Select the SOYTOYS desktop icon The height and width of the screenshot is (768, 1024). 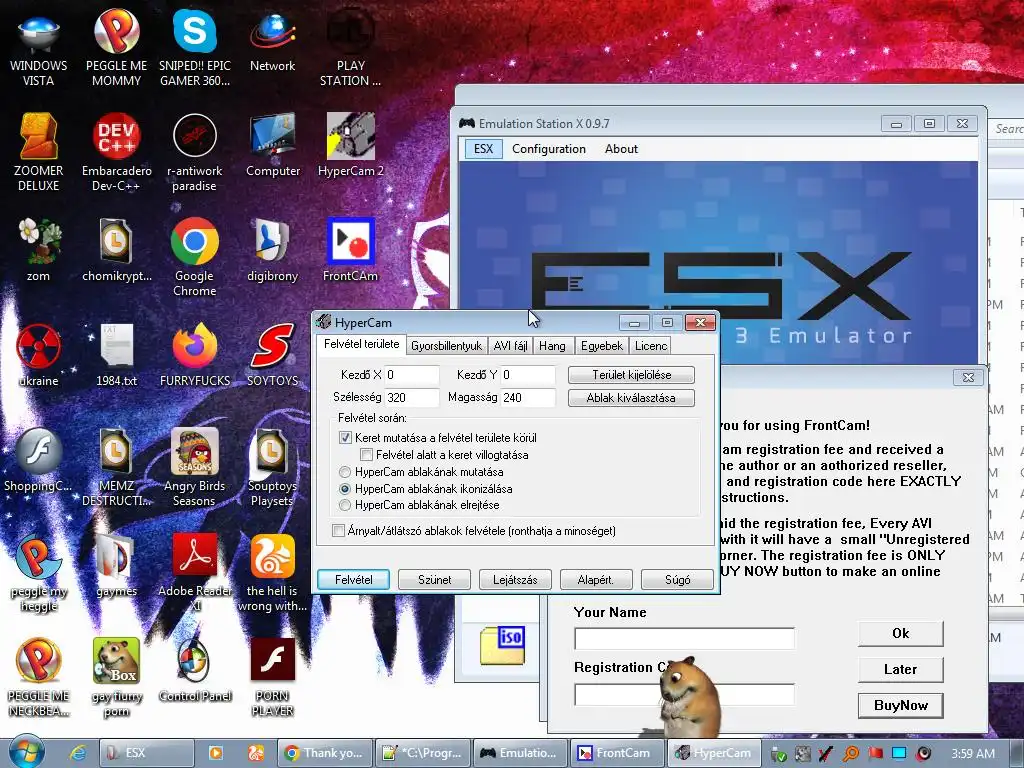tap(272, 356)
